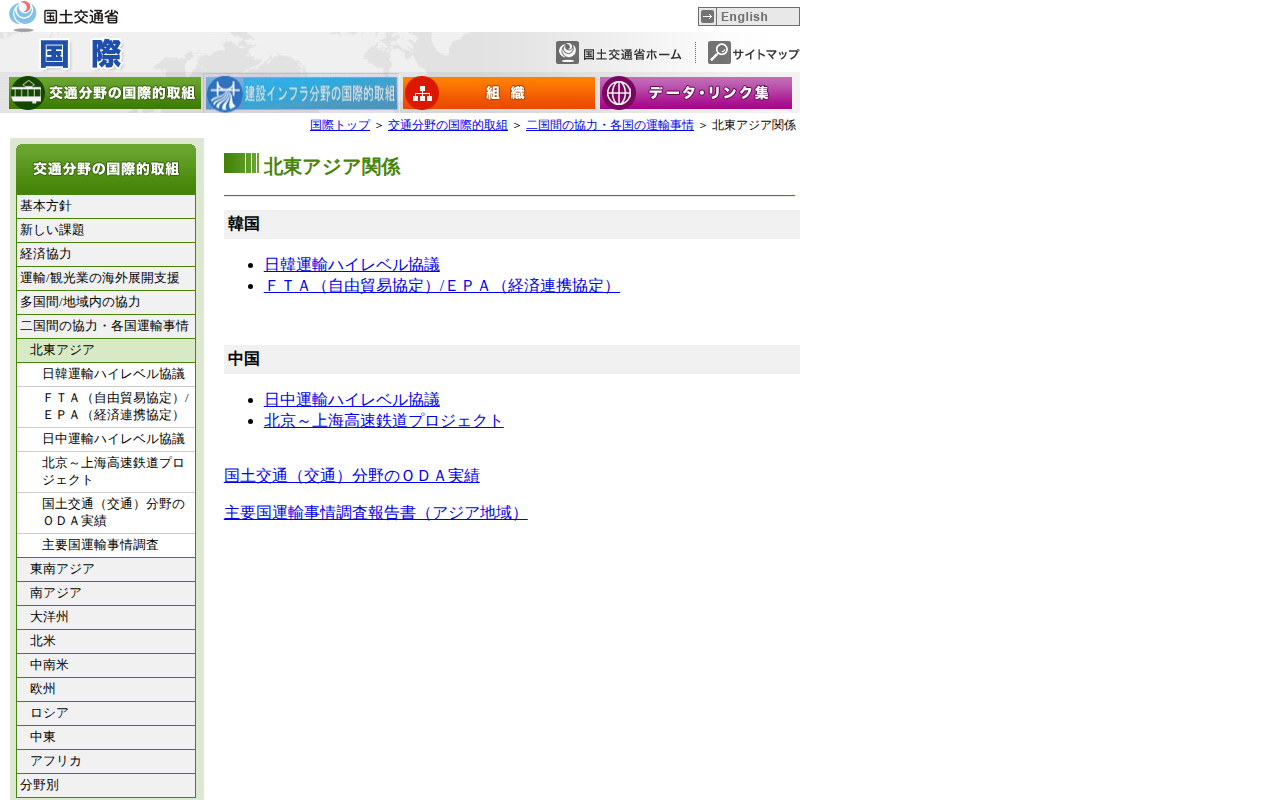
Task: Open 交通分野の国際的取組 train tab
Action: click(x=105, y=93)
